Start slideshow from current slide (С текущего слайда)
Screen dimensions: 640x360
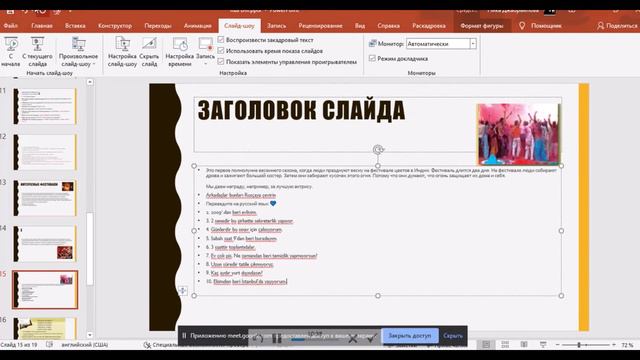(x=37, y=52)
